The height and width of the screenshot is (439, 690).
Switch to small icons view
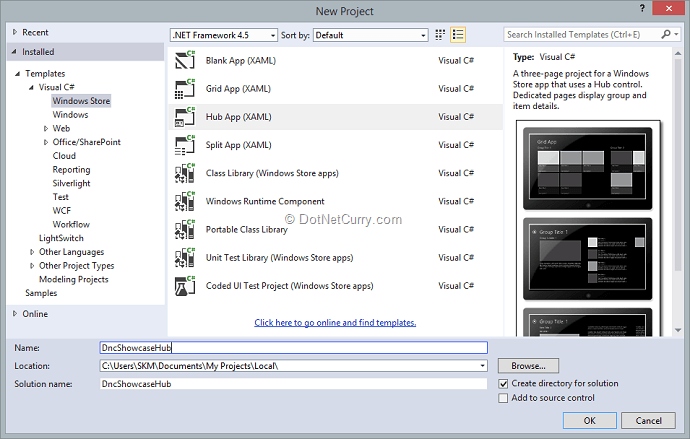click(440, 35)
